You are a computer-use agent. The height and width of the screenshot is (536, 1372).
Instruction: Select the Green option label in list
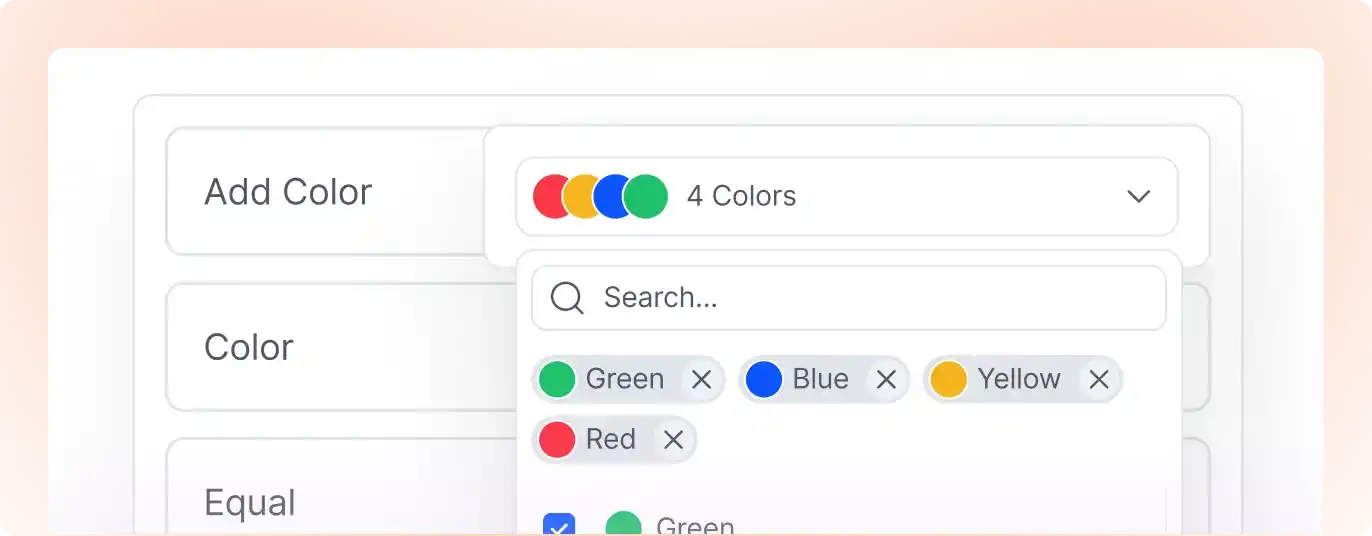(x=695, y=526)
